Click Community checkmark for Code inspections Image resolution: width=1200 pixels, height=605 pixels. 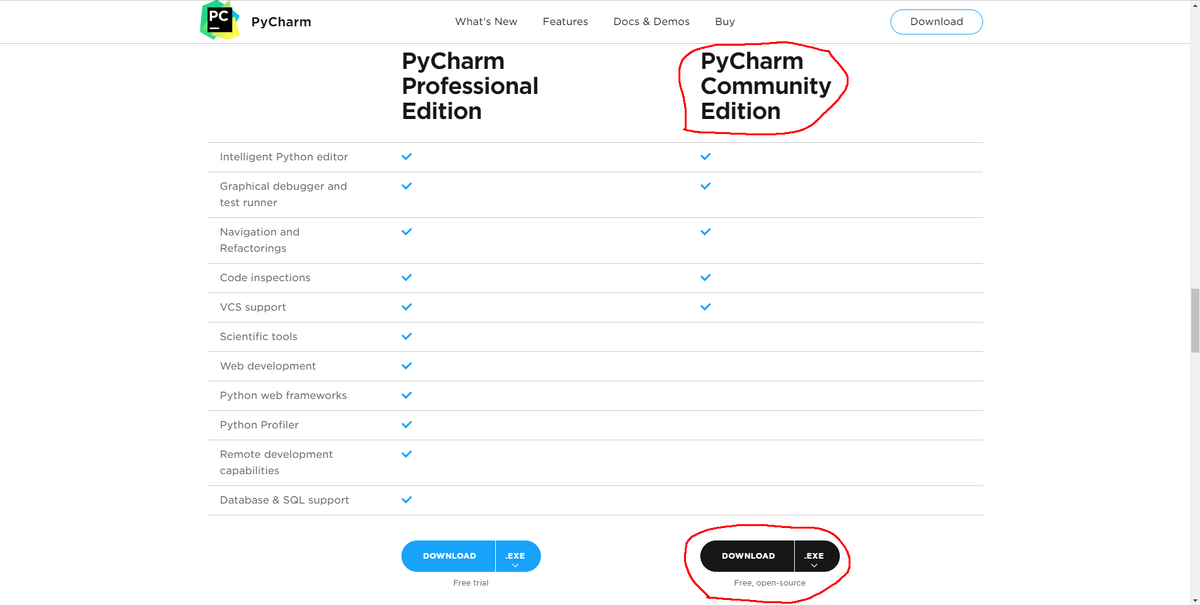click(x=706, y=277)
